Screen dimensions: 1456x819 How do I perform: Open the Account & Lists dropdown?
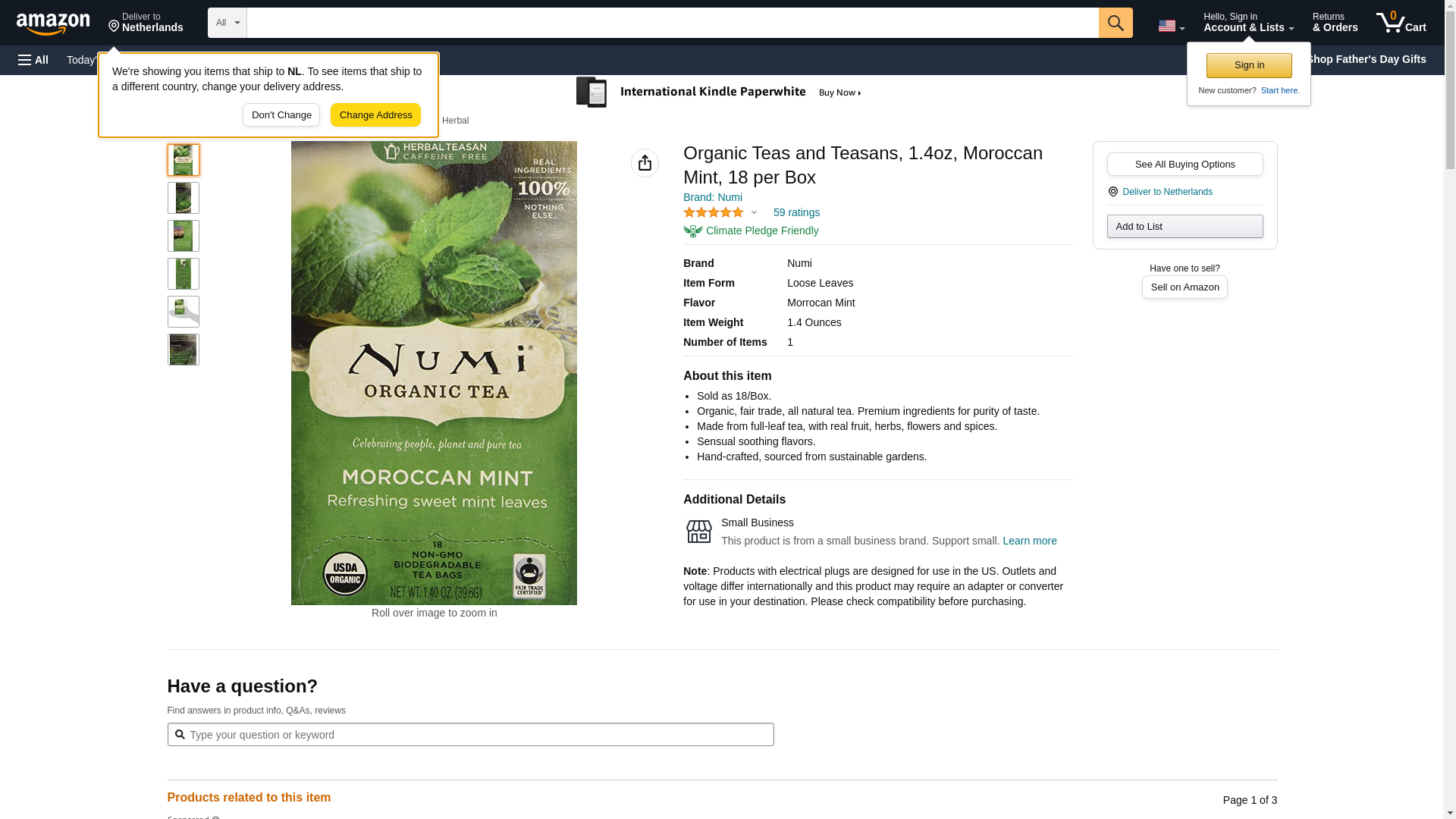[x=1248, y=23]
